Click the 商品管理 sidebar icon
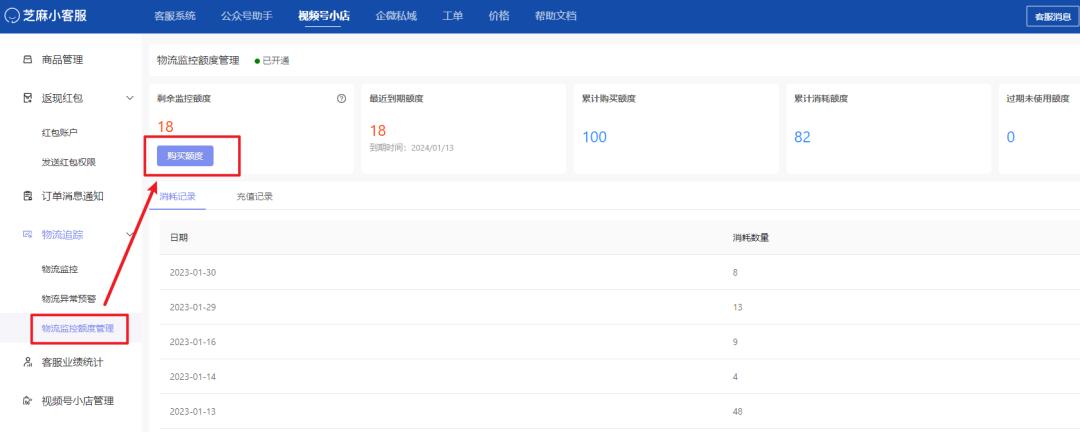This screenshot has width=1080, height=432. (x=27, y=61)
